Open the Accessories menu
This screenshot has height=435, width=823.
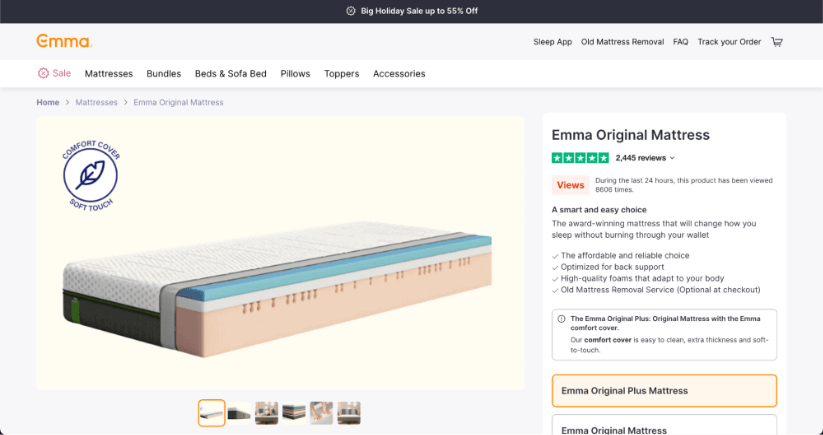(x=399, y=74)
